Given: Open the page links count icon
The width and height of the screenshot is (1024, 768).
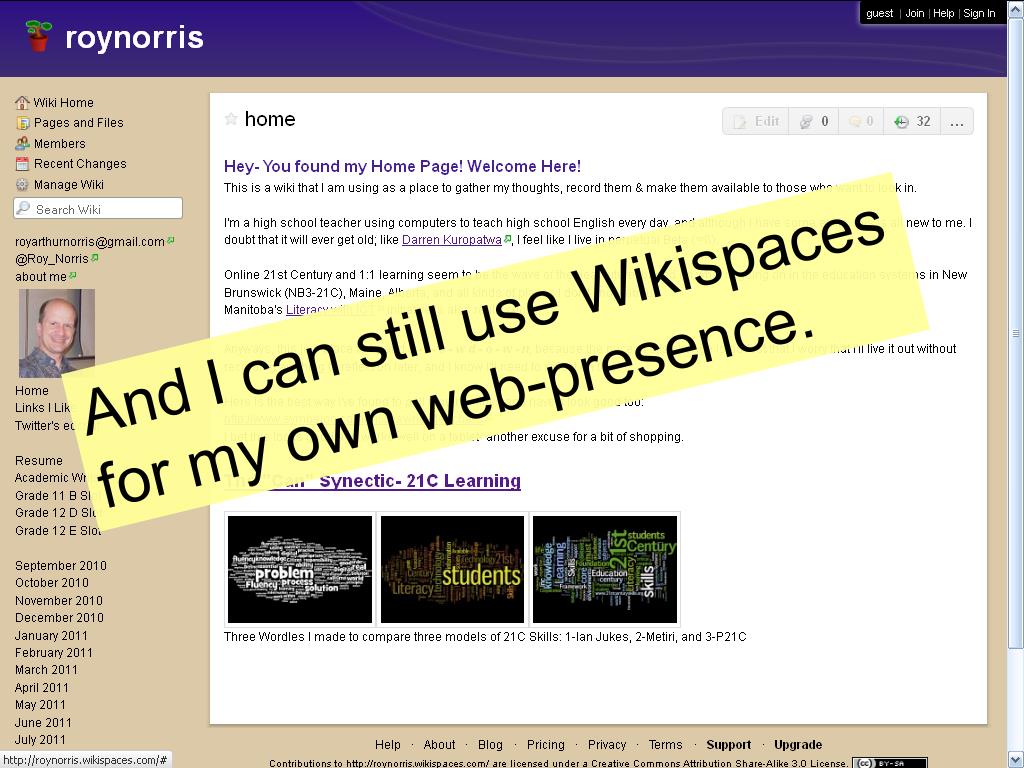Looking at the screenshot, I should coord(807,121).
